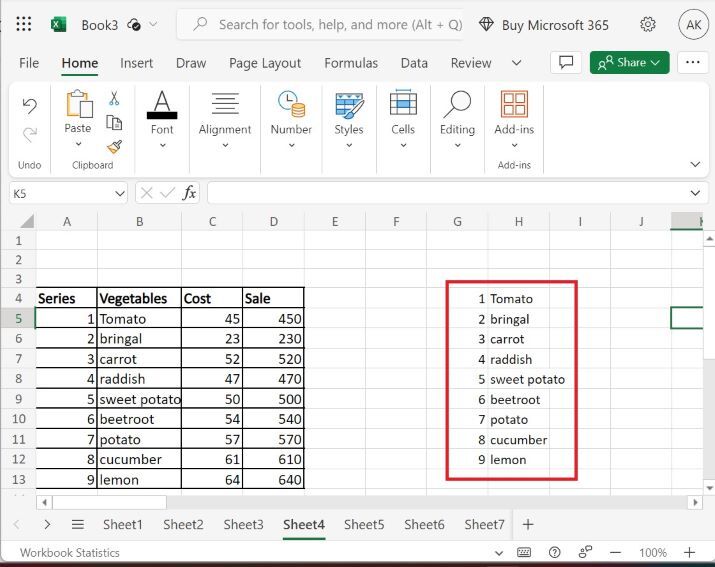715x567 pixels.
Task: Click the Redo arrow icon
Action: tap(30, 135)
